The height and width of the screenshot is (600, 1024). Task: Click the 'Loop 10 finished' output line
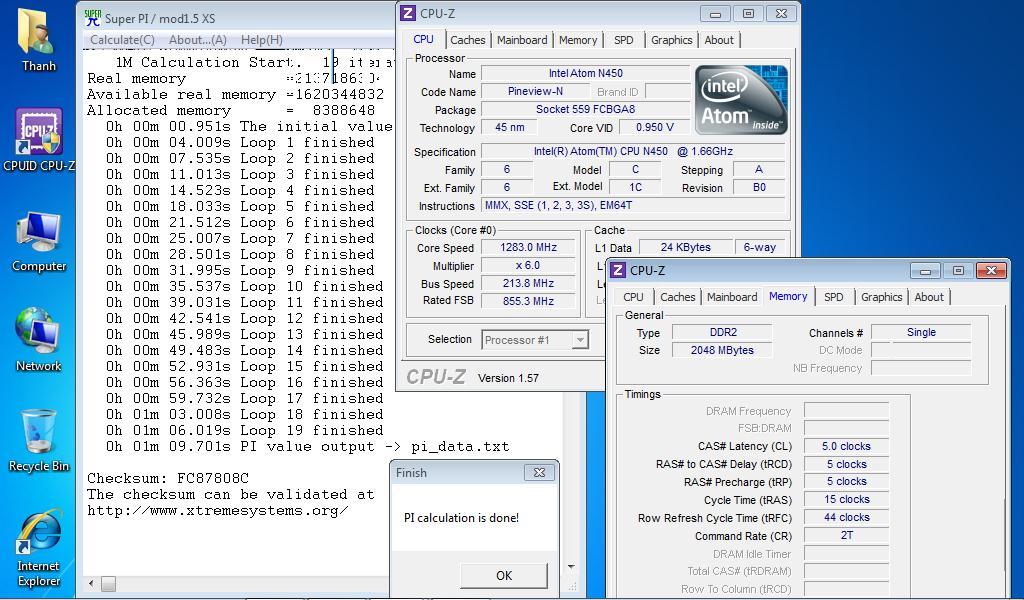(x=245, y=287)
